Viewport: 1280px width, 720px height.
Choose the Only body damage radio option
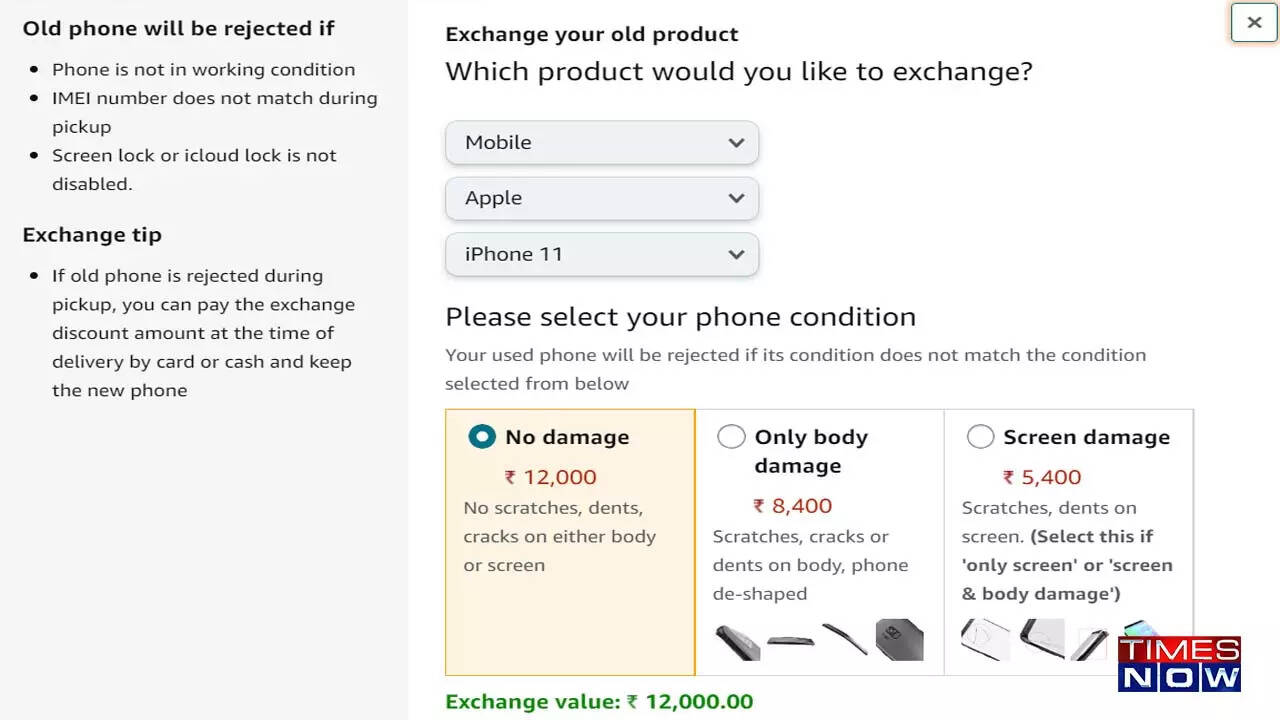coord(731,437)
